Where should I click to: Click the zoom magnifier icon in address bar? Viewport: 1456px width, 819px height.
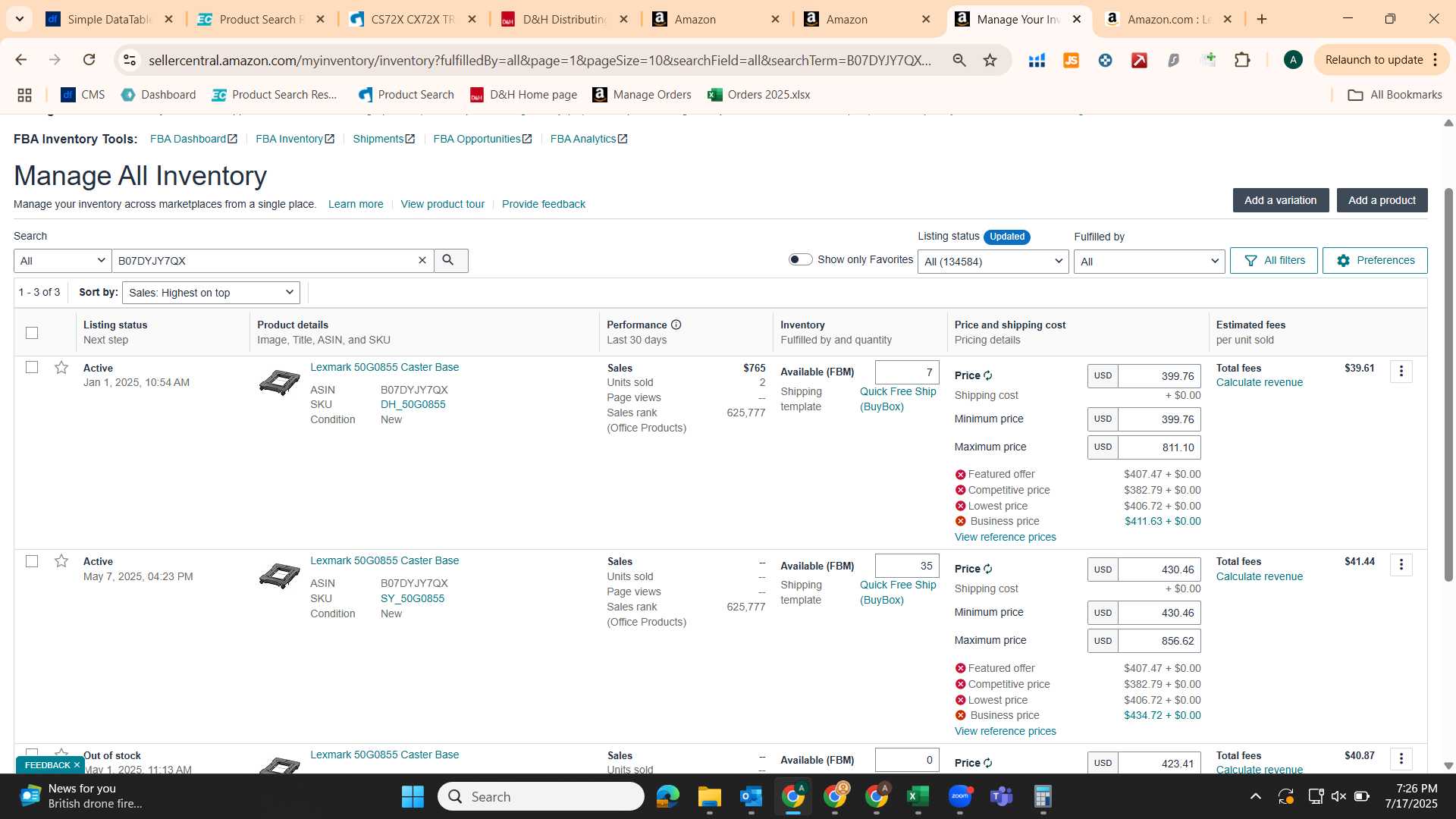[959, 60]
